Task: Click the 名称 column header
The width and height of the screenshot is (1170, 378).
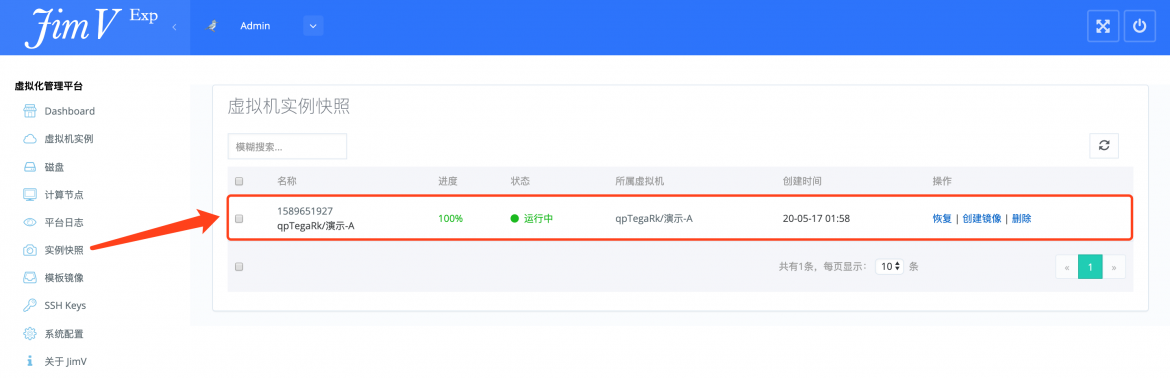Action: click(287, 181)
